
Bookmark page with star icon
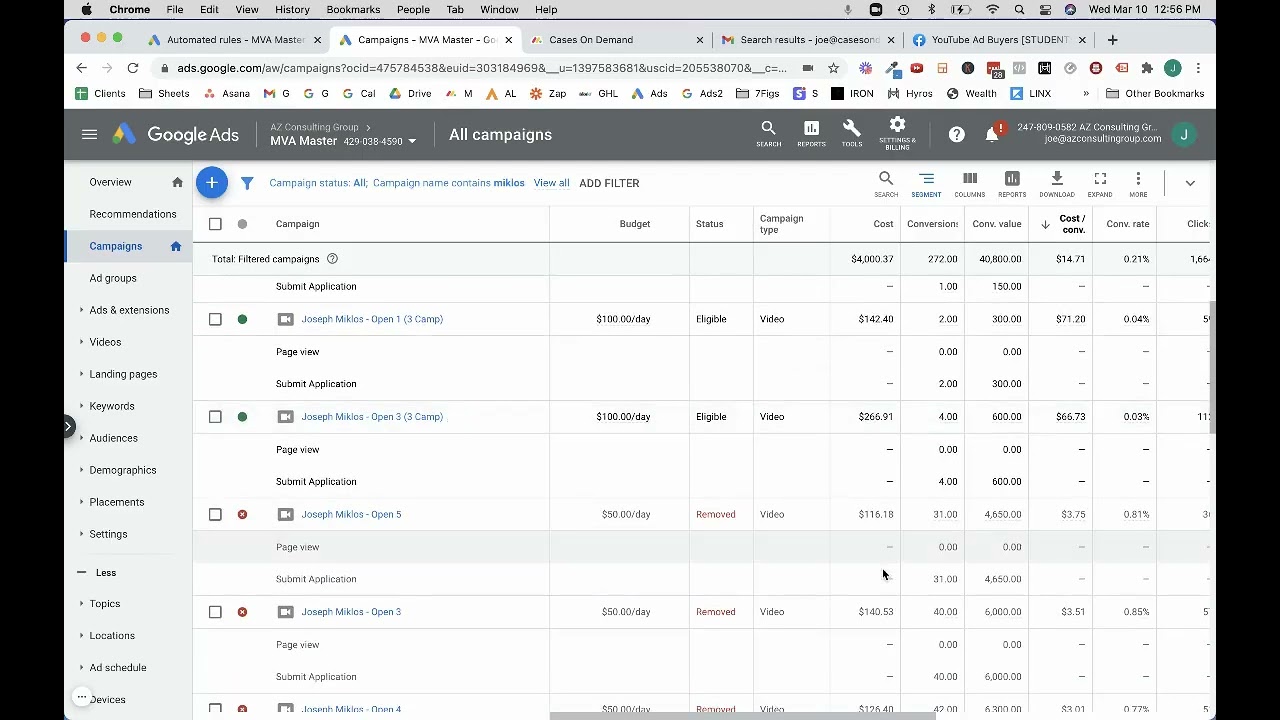(x=834, y=68)
